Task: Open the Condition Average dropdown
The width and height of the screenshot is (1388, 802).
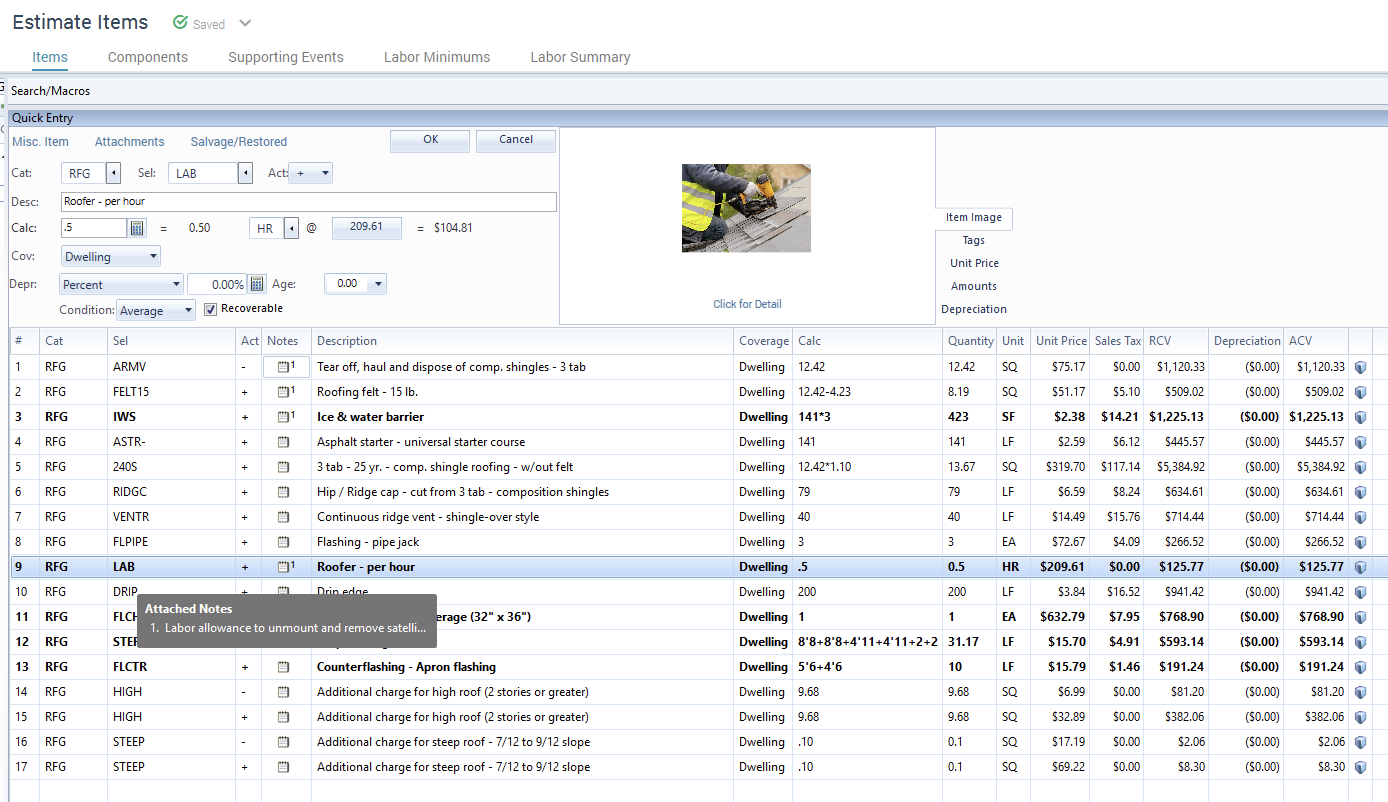Action: click(x=188, y=311)
